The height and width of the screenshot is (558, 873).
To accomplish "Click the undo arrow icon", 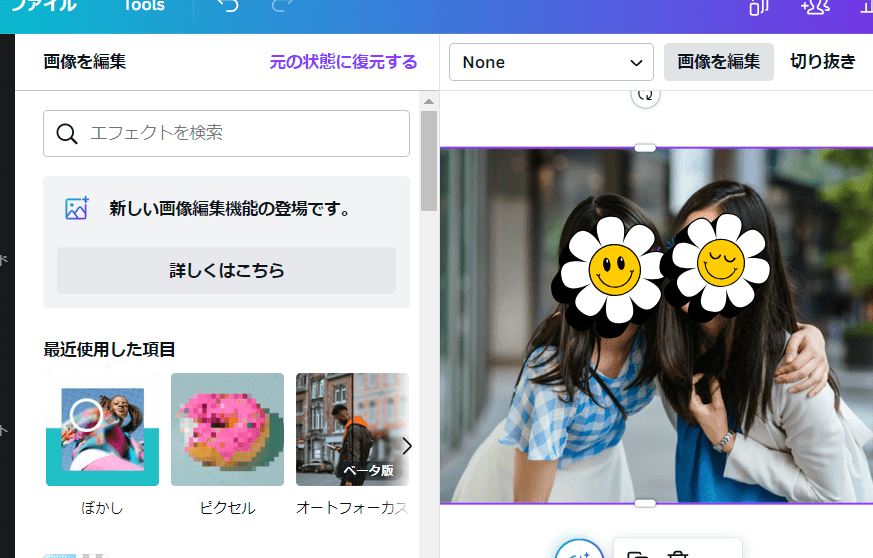I will 228,6.
